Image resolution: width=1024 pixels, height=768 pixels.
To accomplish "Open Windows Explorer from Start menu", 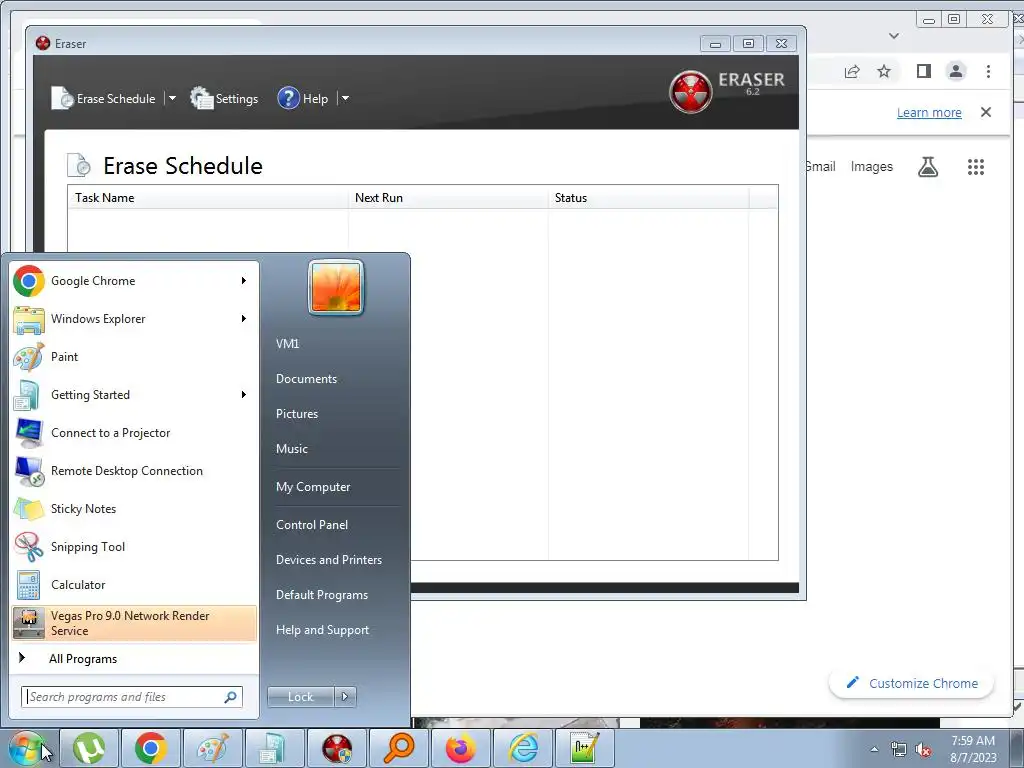I will point(134,319).
